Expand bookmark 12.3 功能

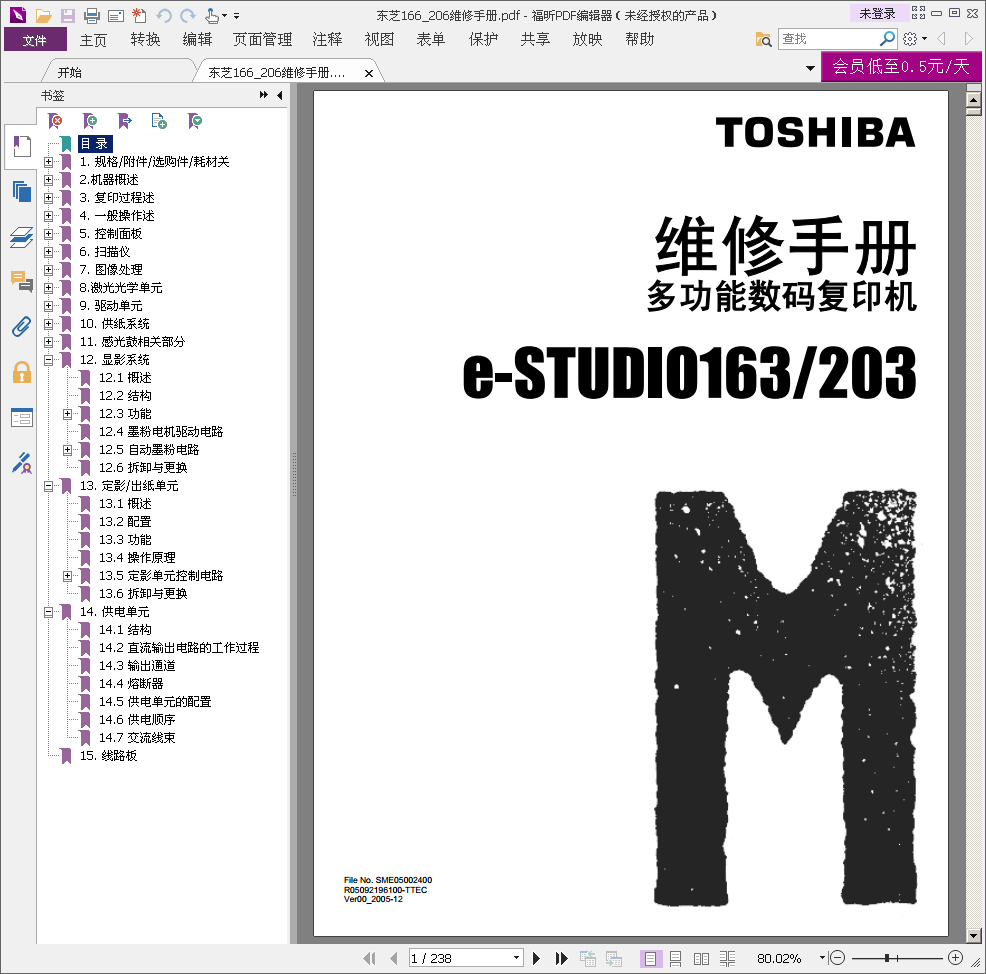67,414
